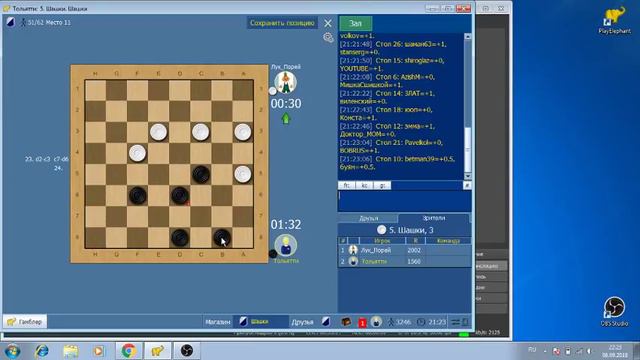The image size is (640, 360).
Task: Click the white checker on square E3
Action: pyautogui.click(x=158, y=132)
